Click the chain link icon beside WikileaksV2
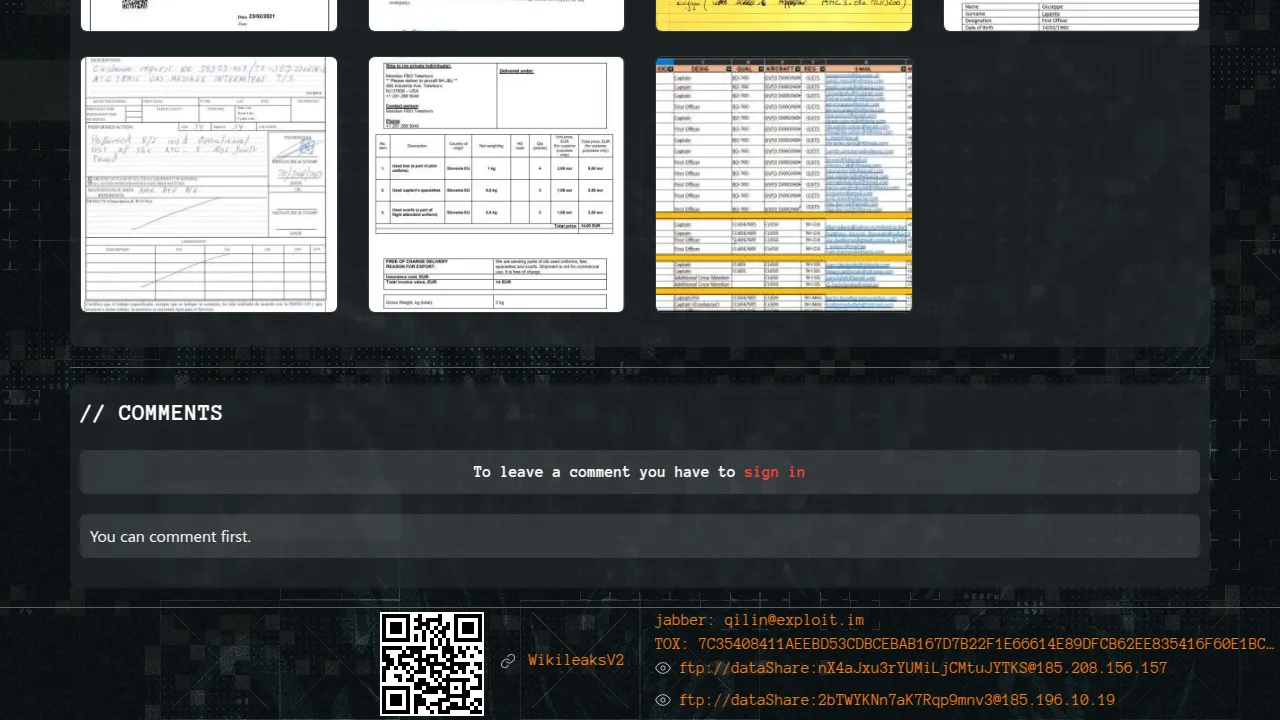Viewport: 1280px width, 720px height. (x=508, y=661)
